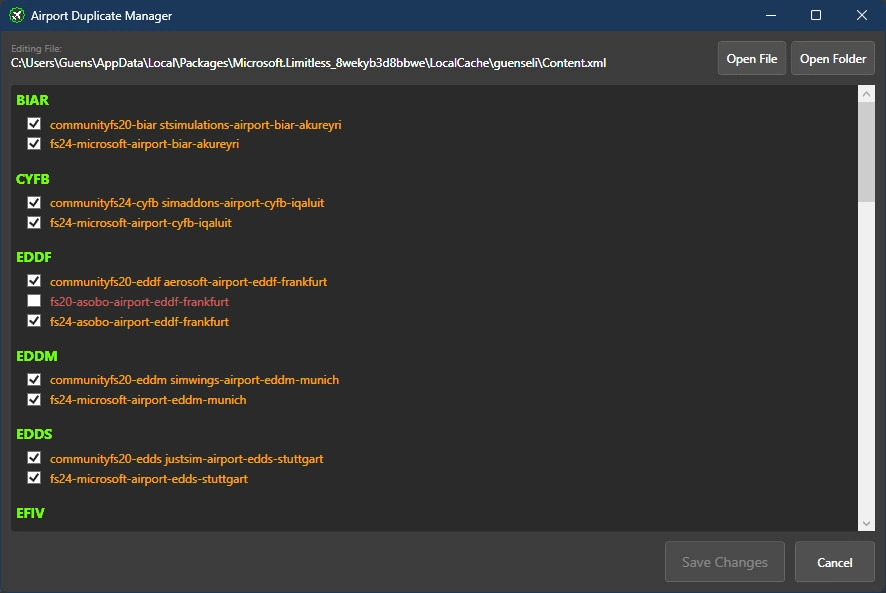Select the EFIV airport heading
886x593 pixels.
[x=31, y=513]
